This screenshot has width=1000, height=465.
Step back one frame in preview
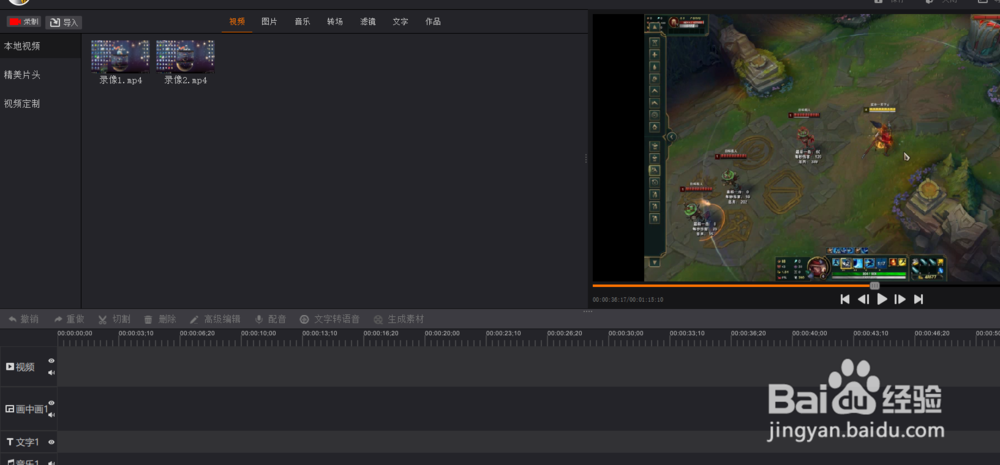(863, 299)
